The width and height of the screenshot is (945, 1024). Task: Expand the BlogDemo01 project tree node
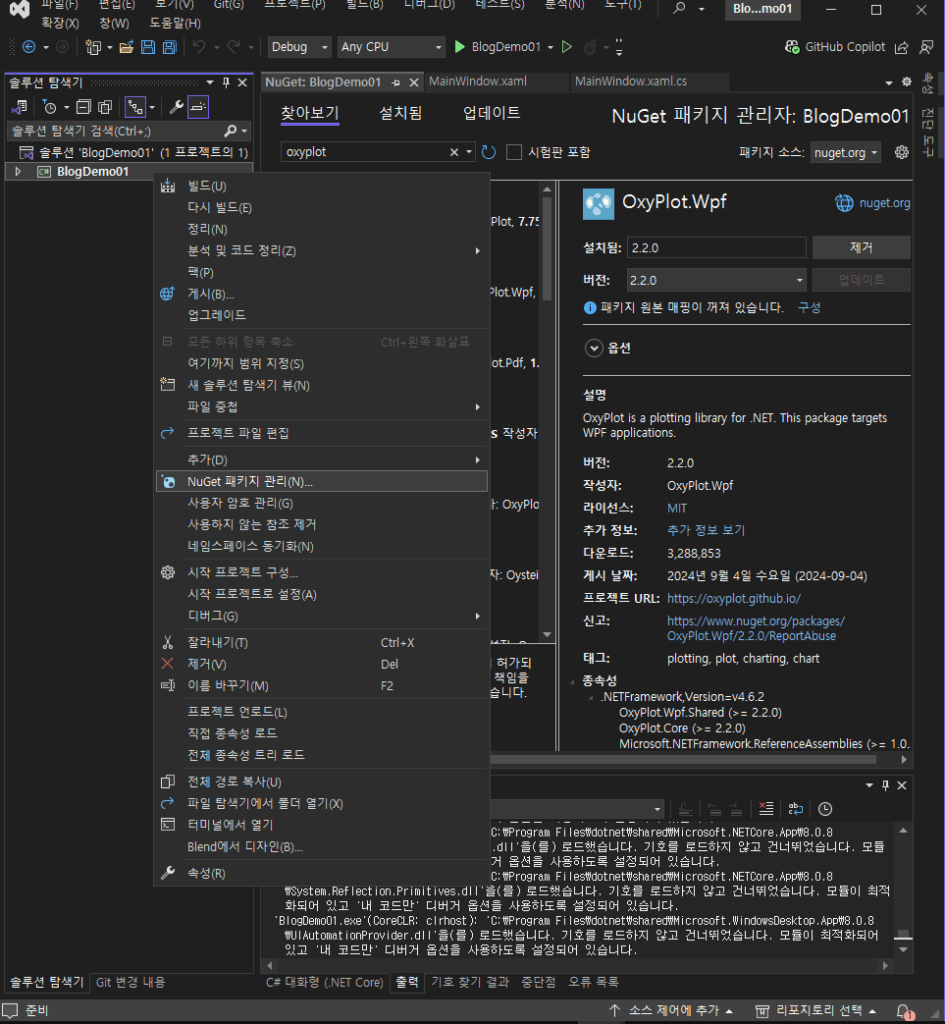(x=18, y=172)
